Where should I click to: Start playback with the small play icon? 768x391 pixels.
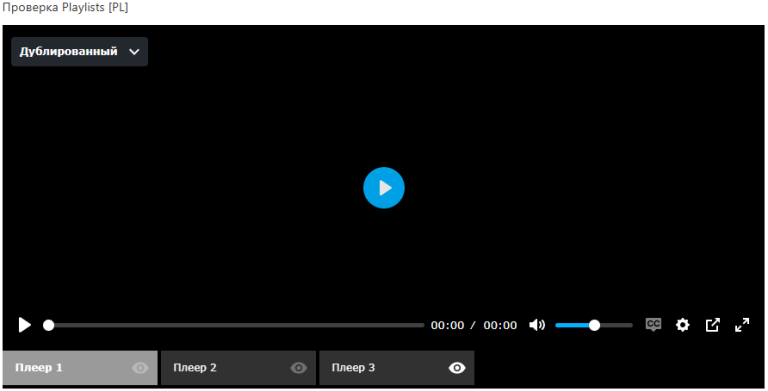(x=24, y=325)
